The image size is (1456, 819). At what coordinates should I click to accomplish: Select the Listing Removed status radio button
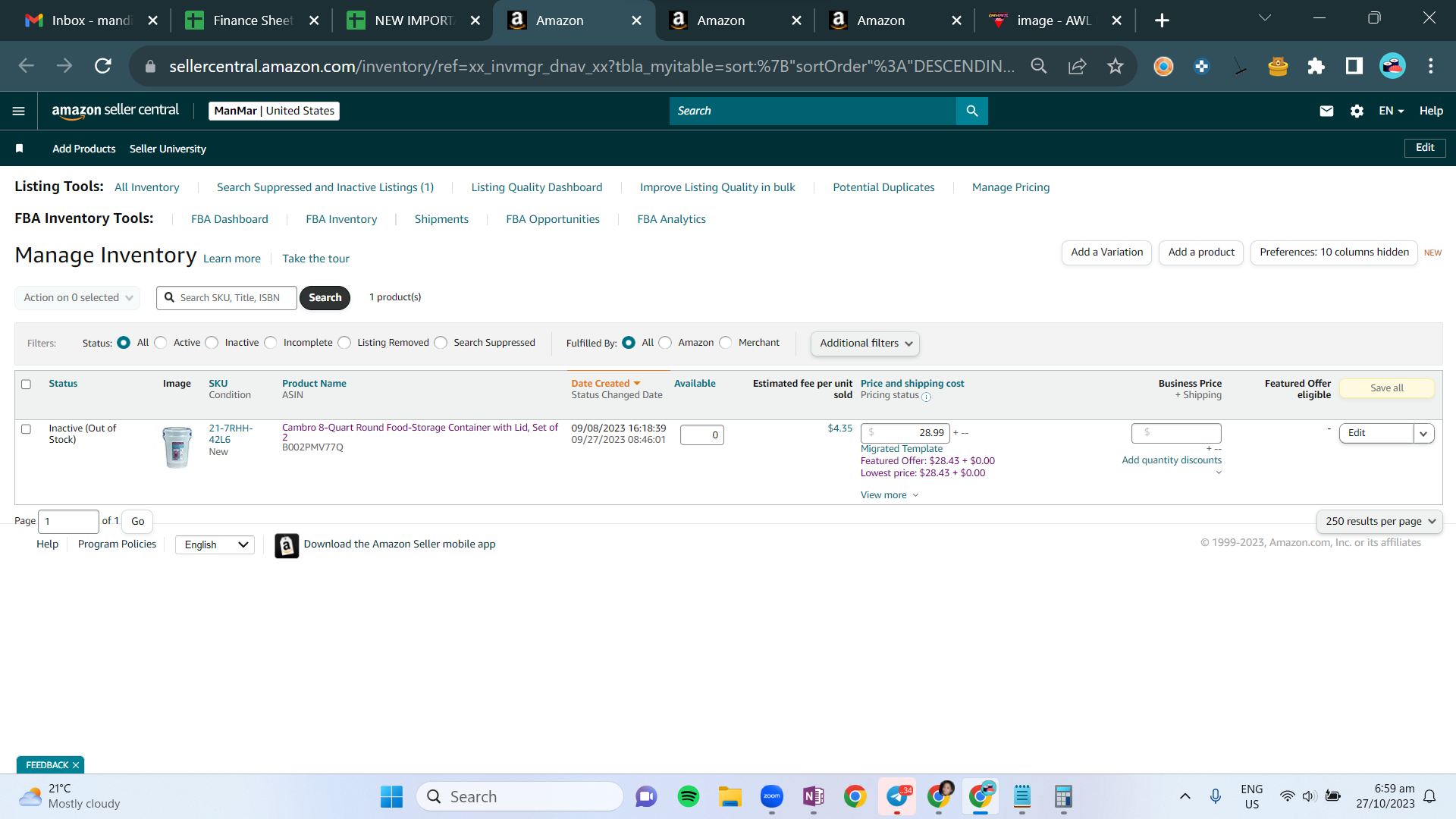345,343
